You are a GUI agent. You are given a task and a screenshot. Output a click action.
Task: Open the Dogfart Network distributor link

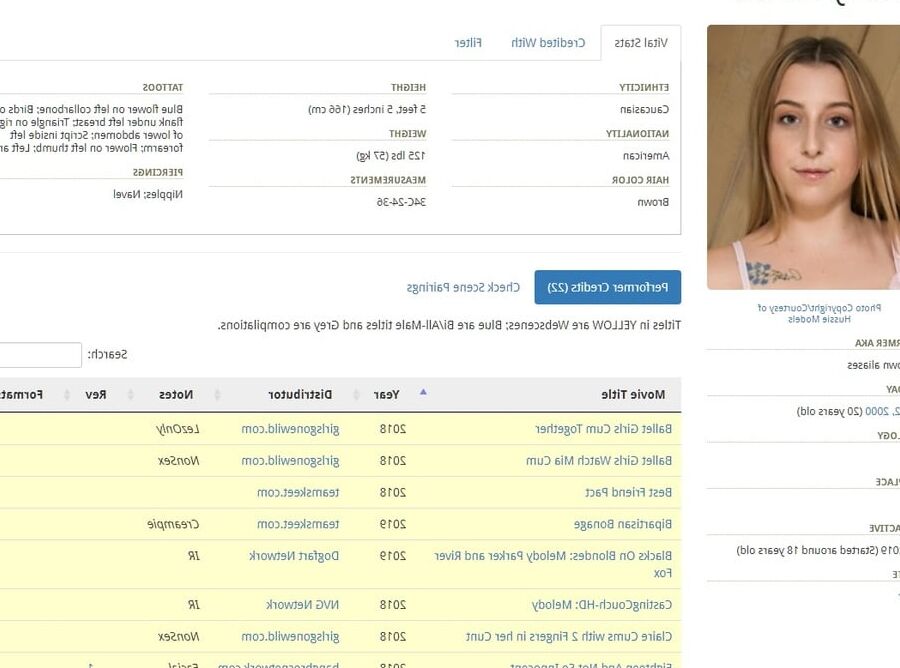pyautogui.click(x=294, y=556)
